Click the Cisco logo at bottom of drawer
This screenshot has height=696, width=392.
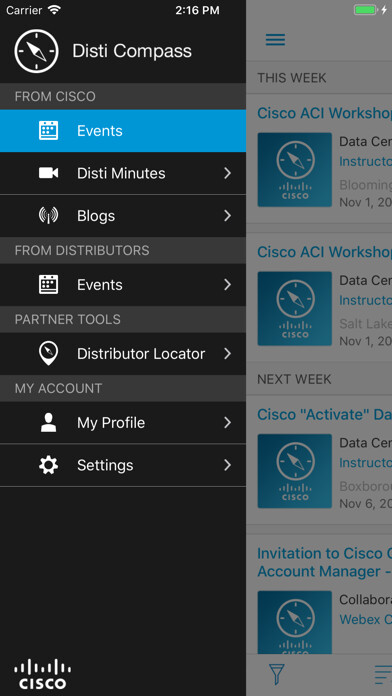[x=43, y=674]
